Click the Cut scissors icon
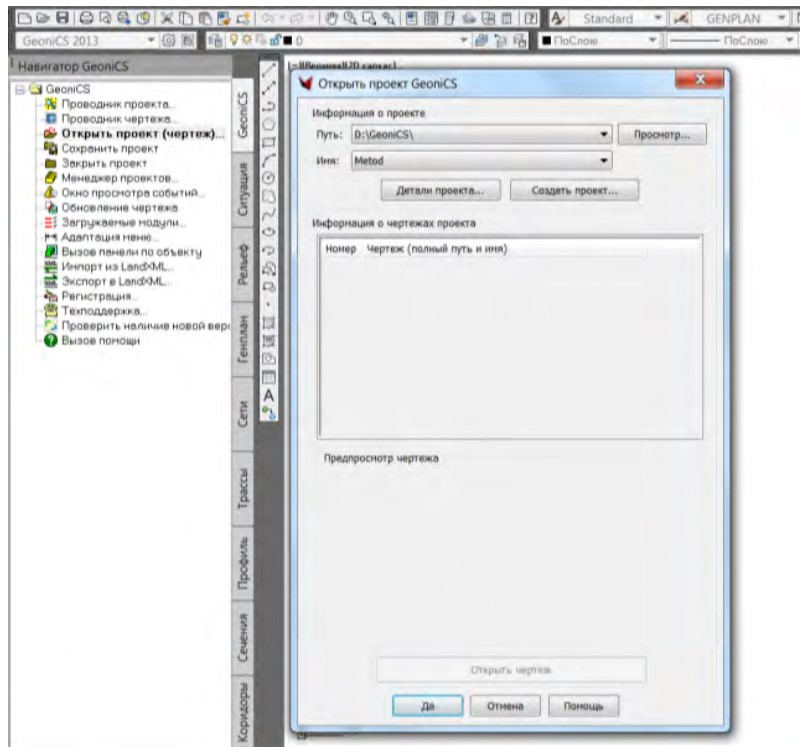This screenshot has width=810, height=747. (x=167, y=19)
